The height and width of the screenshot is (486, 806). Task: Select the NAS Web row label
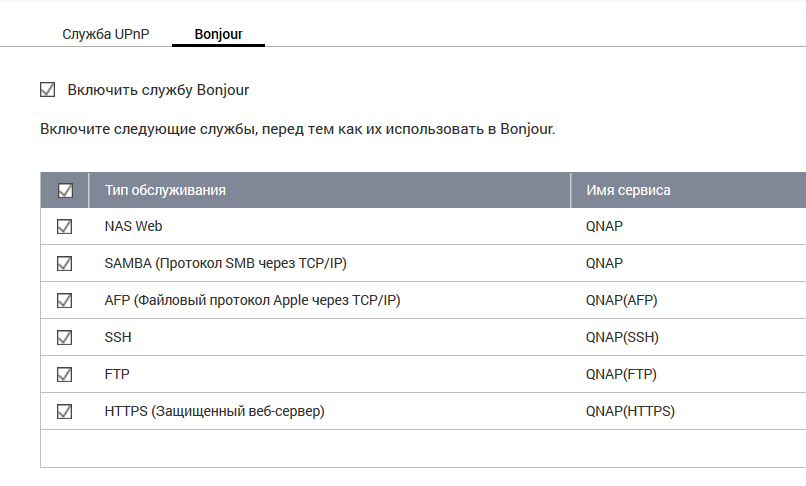133,226
